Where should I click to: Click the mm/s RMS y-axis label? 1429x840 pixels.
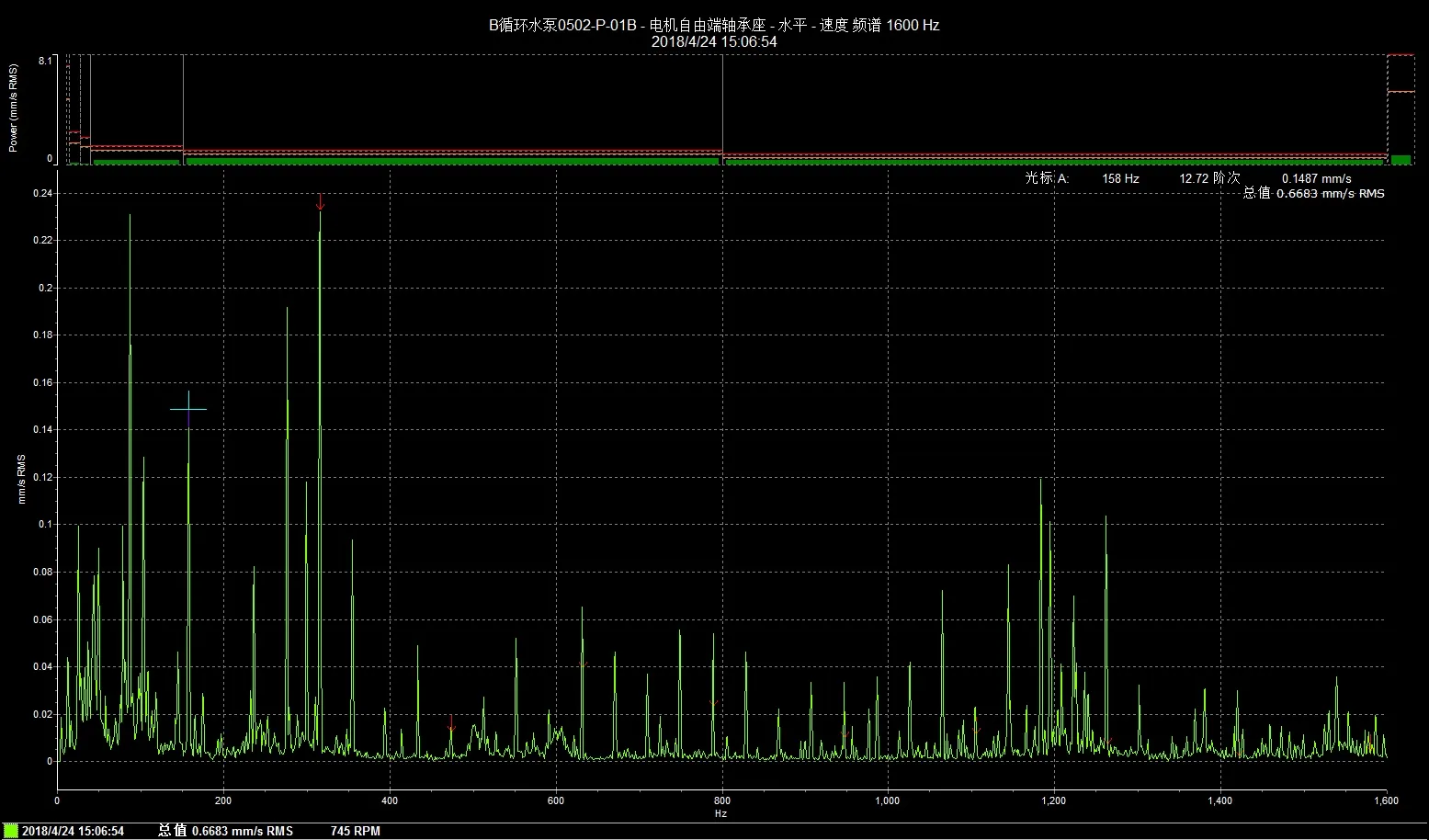(21, 479)
